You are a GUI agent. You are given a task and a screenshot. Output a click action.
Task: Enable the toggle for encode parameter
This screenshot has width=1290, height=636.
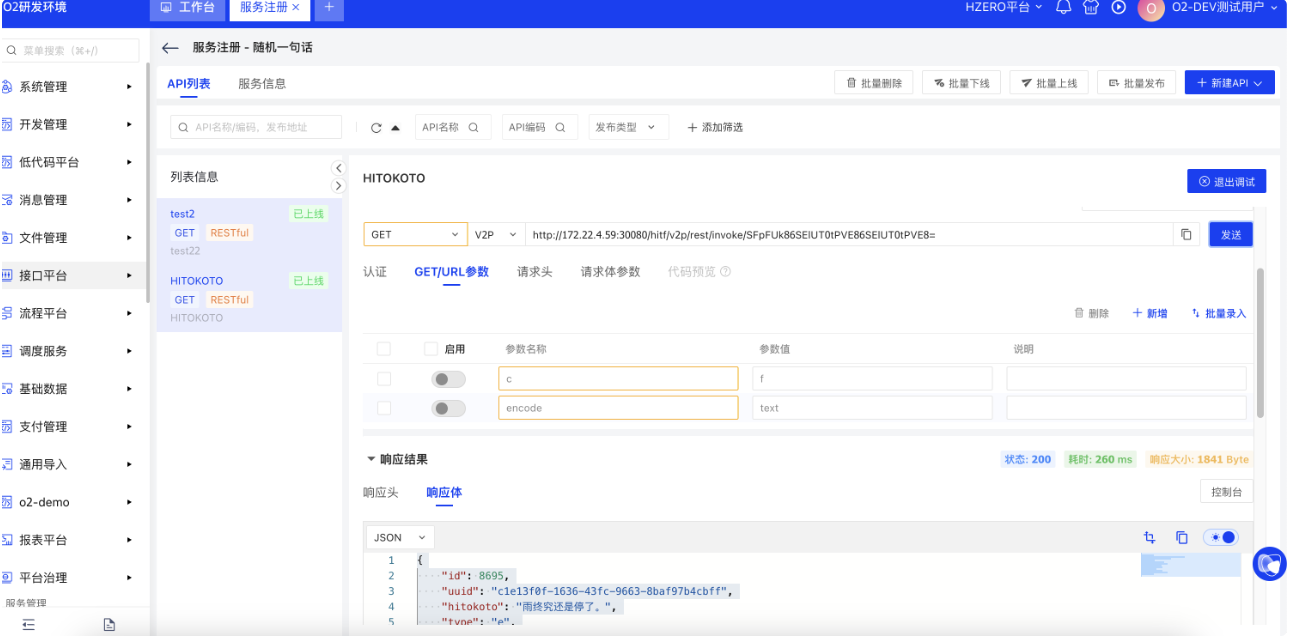(449, 408)
